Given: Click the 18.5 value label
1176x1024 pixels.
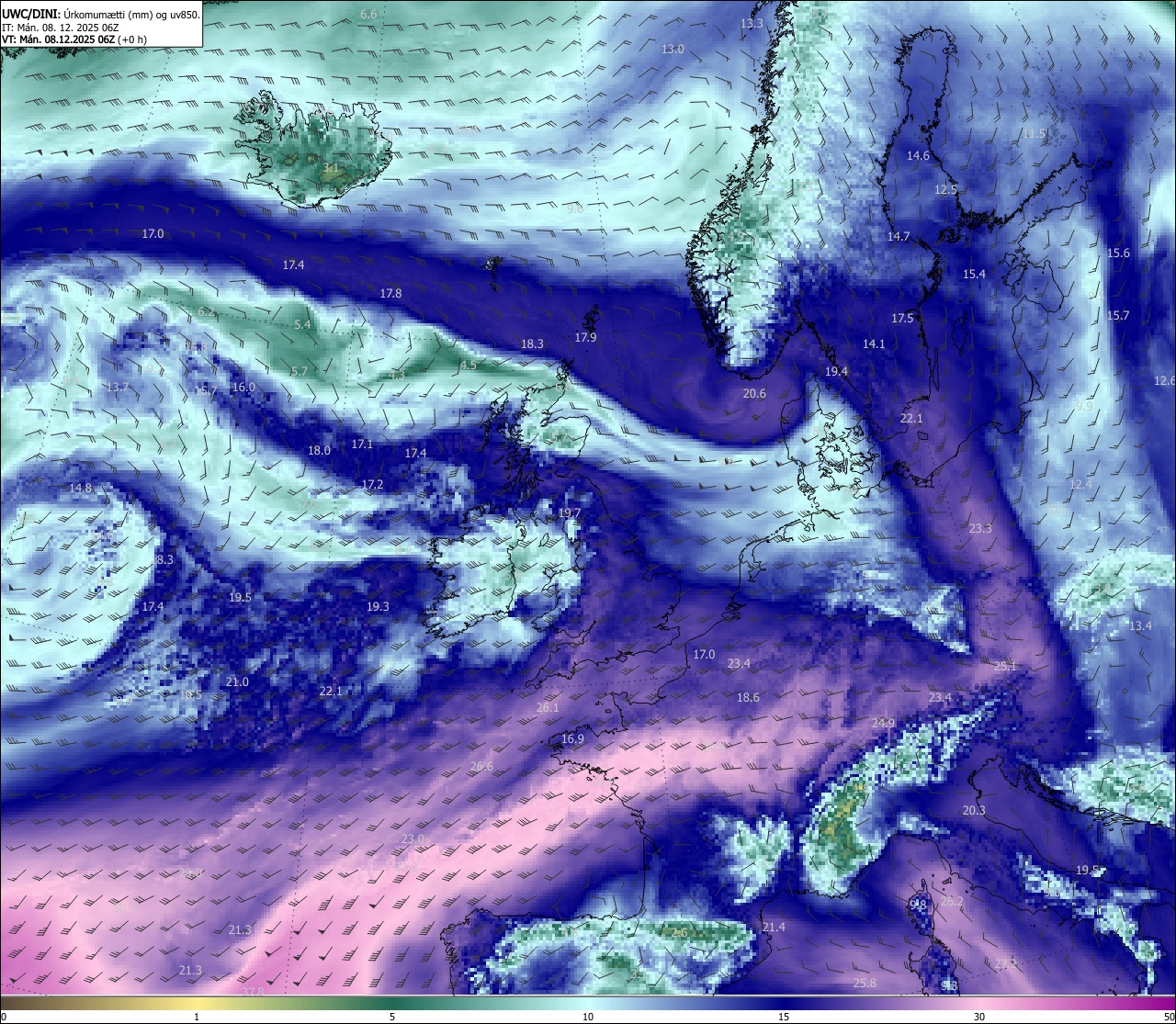Looking at the screenshot, I should click(190, 694).
